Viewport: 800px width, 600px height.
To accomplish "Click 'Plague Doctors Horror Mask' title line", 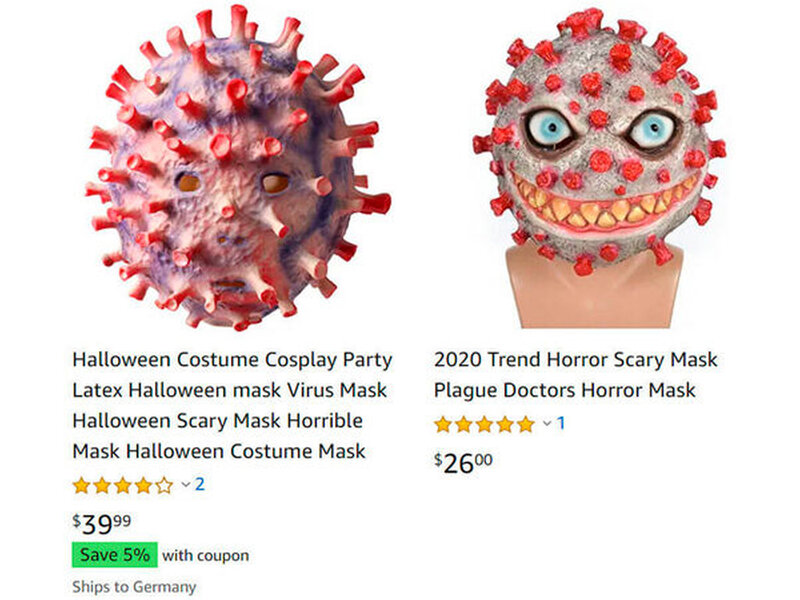I will [564, 390].
